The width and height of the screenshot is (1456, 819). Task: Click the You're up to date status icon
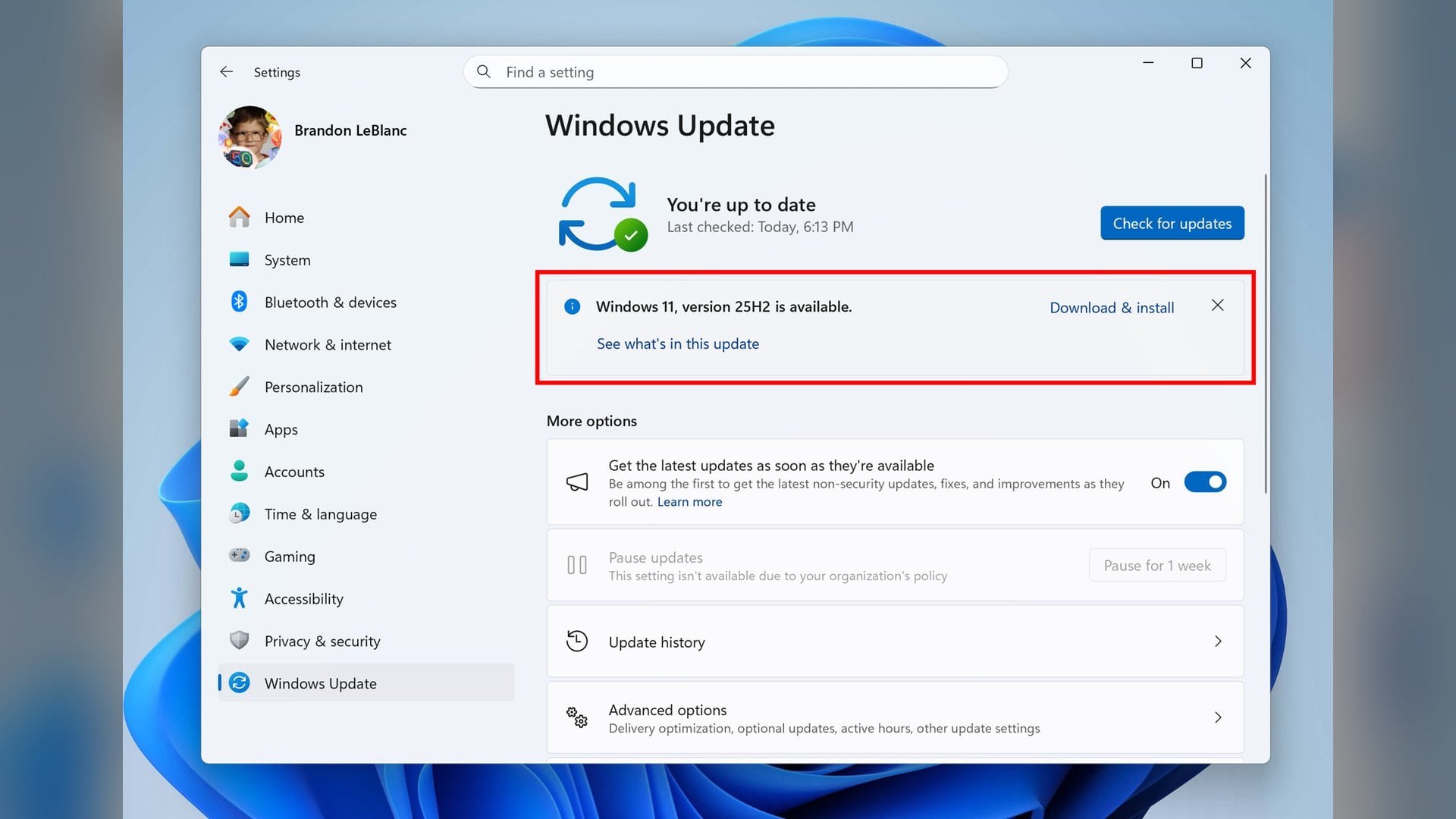[x=603, y=215]
